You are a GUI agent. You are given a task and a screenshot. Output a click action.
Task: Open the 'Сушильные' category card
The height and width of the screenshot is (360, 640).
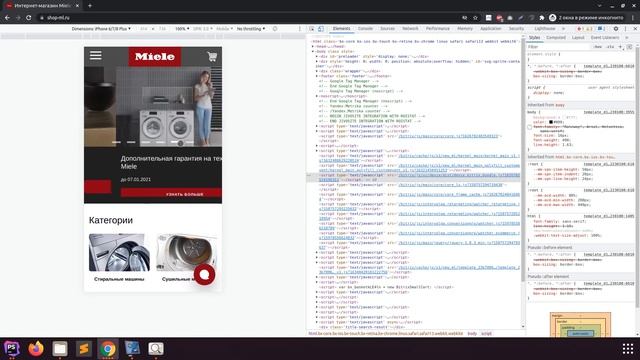pos(187,258)
